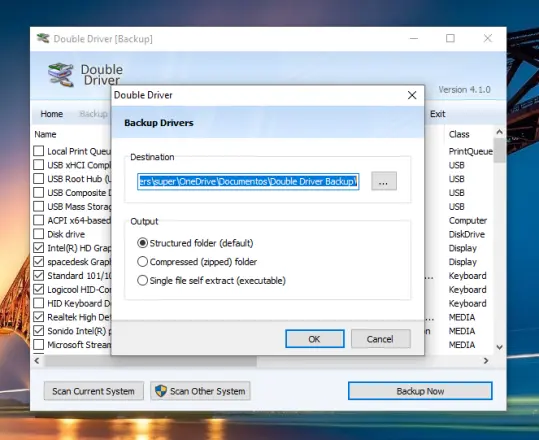
Task: Open destination folder browse (...) button
Action: [x=384, y=181]
